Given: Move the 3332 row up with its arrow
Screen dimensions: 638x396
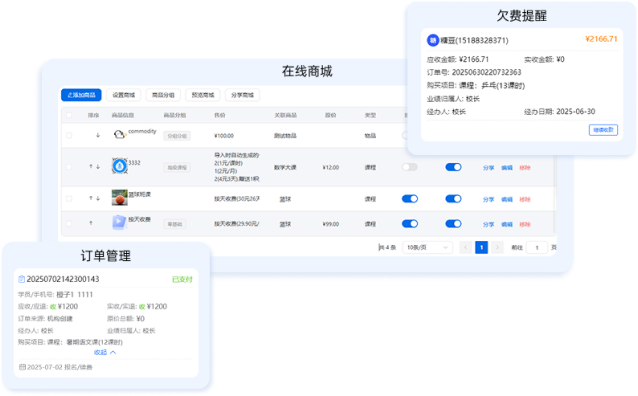Looking at the screenshot, I should tap(91, 166).
